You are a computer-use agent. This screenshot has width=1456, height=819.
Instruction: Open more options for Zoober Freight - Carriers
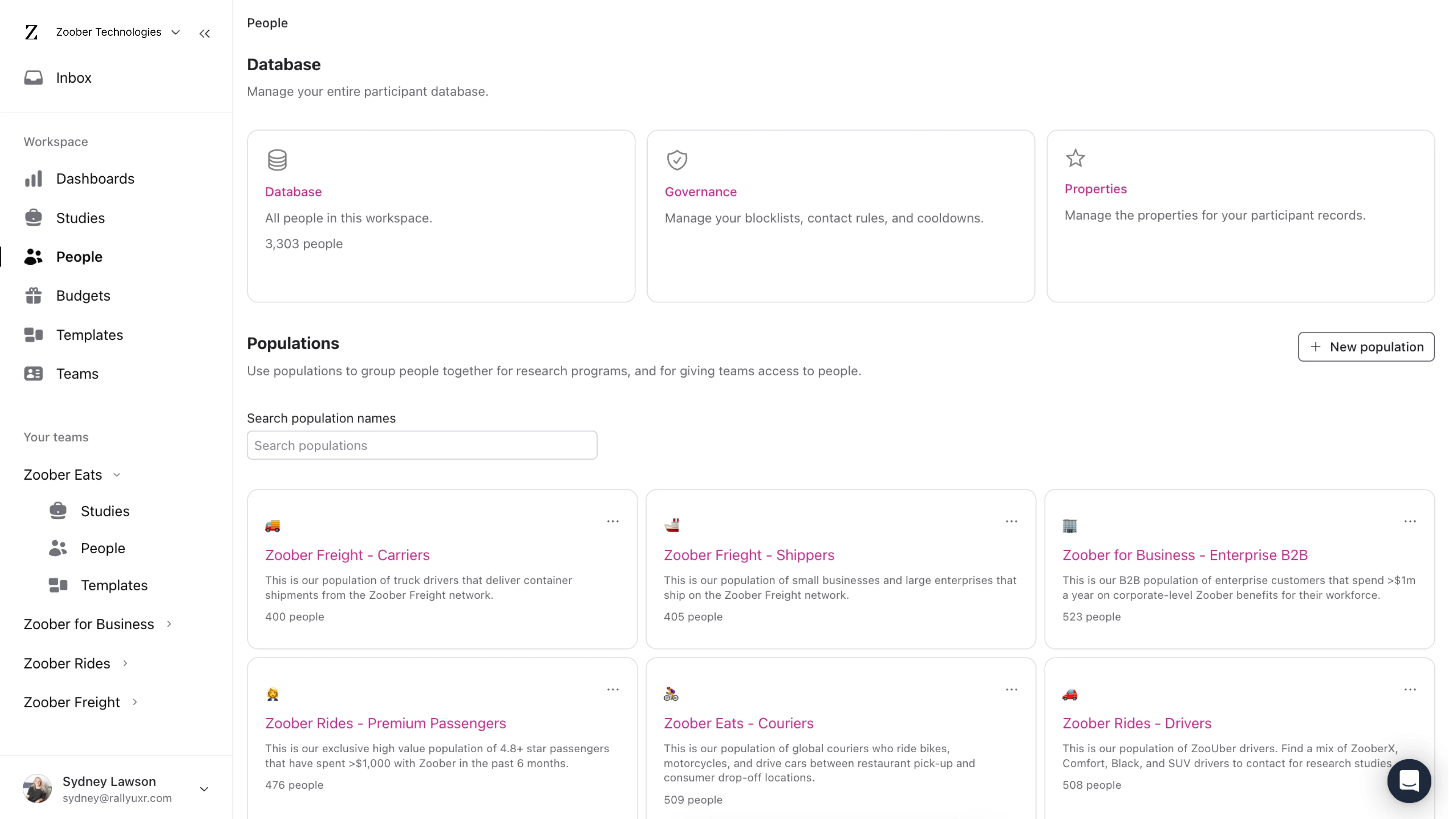[x=613, y=521]
